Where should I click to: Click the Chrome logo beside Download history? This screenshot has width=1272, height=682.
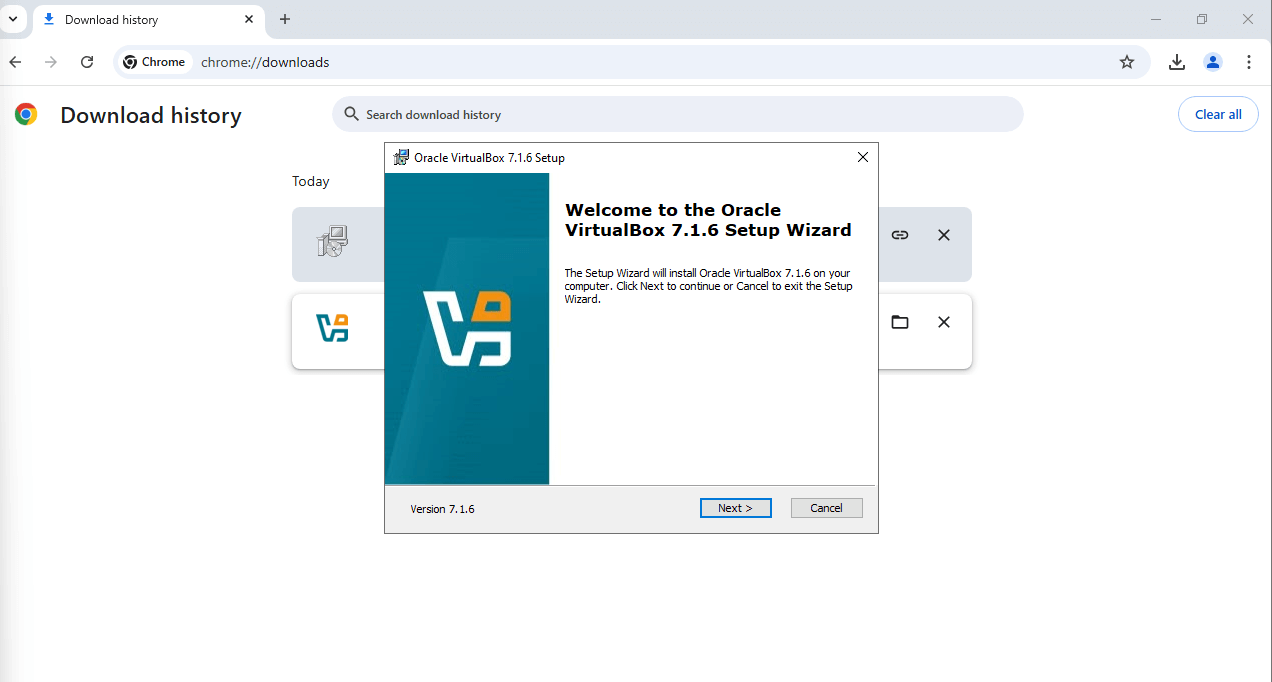point(26,114)
